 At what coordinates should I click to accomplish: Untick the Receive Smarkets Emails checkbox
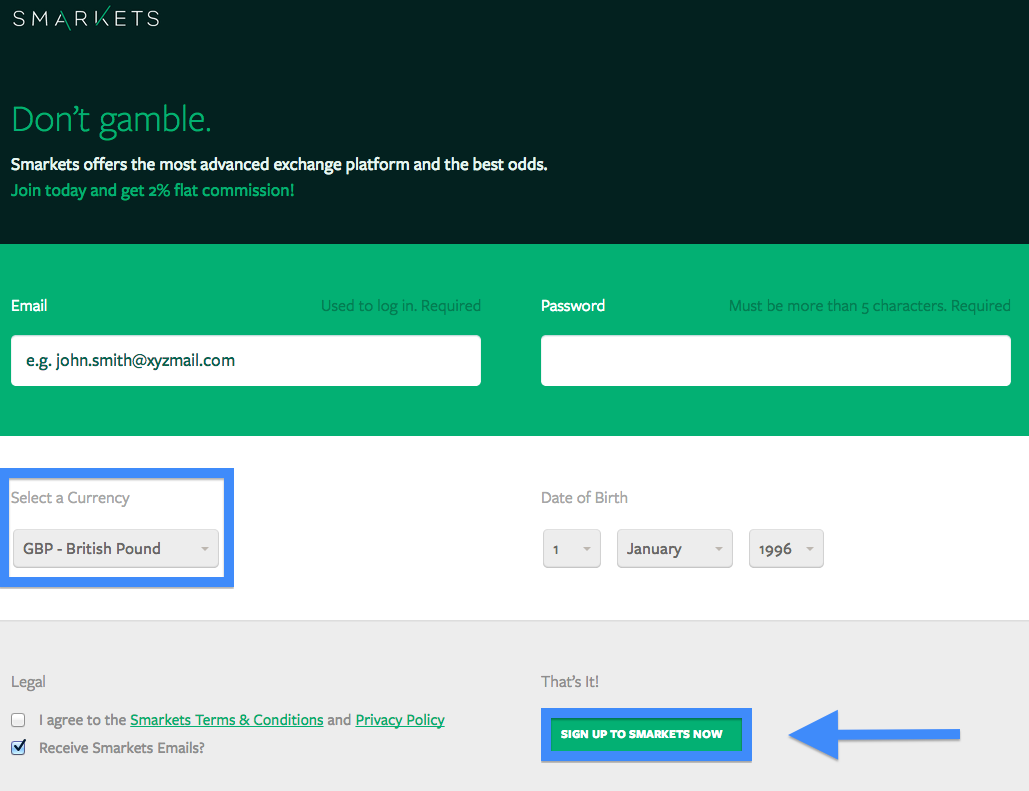point(18,747)
